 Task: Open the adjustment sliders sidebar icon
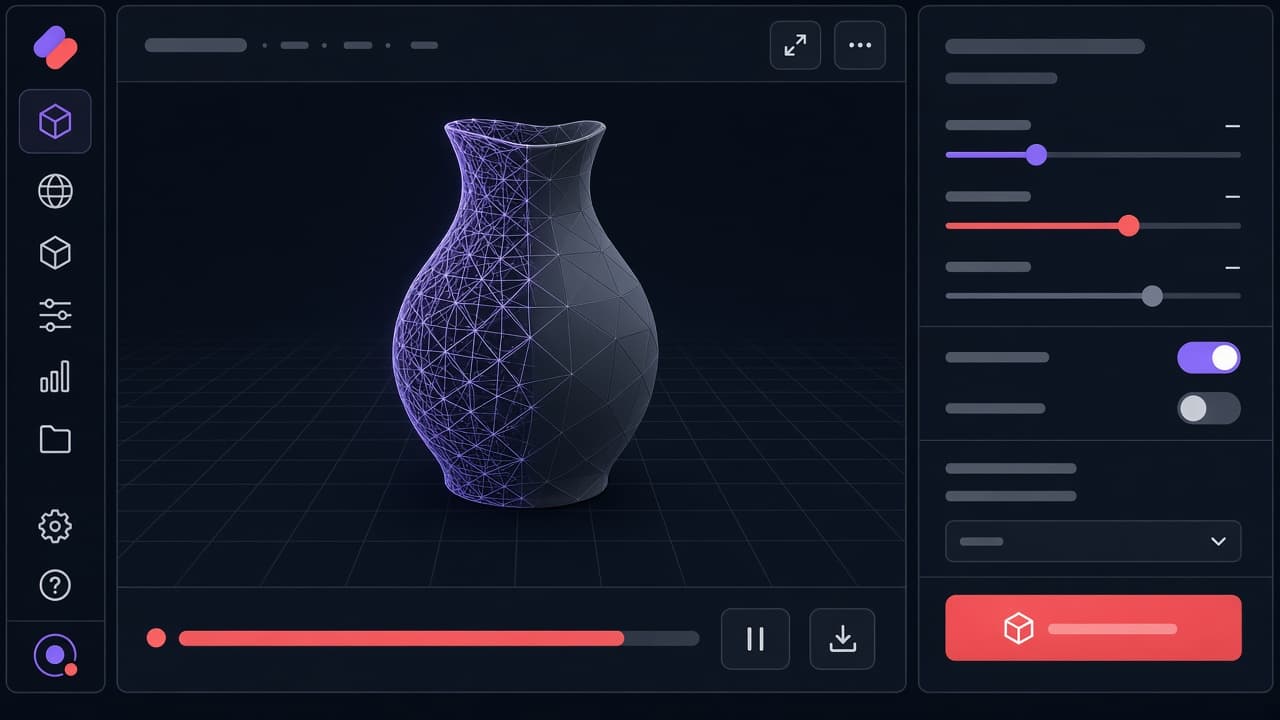tap(55, 315)
